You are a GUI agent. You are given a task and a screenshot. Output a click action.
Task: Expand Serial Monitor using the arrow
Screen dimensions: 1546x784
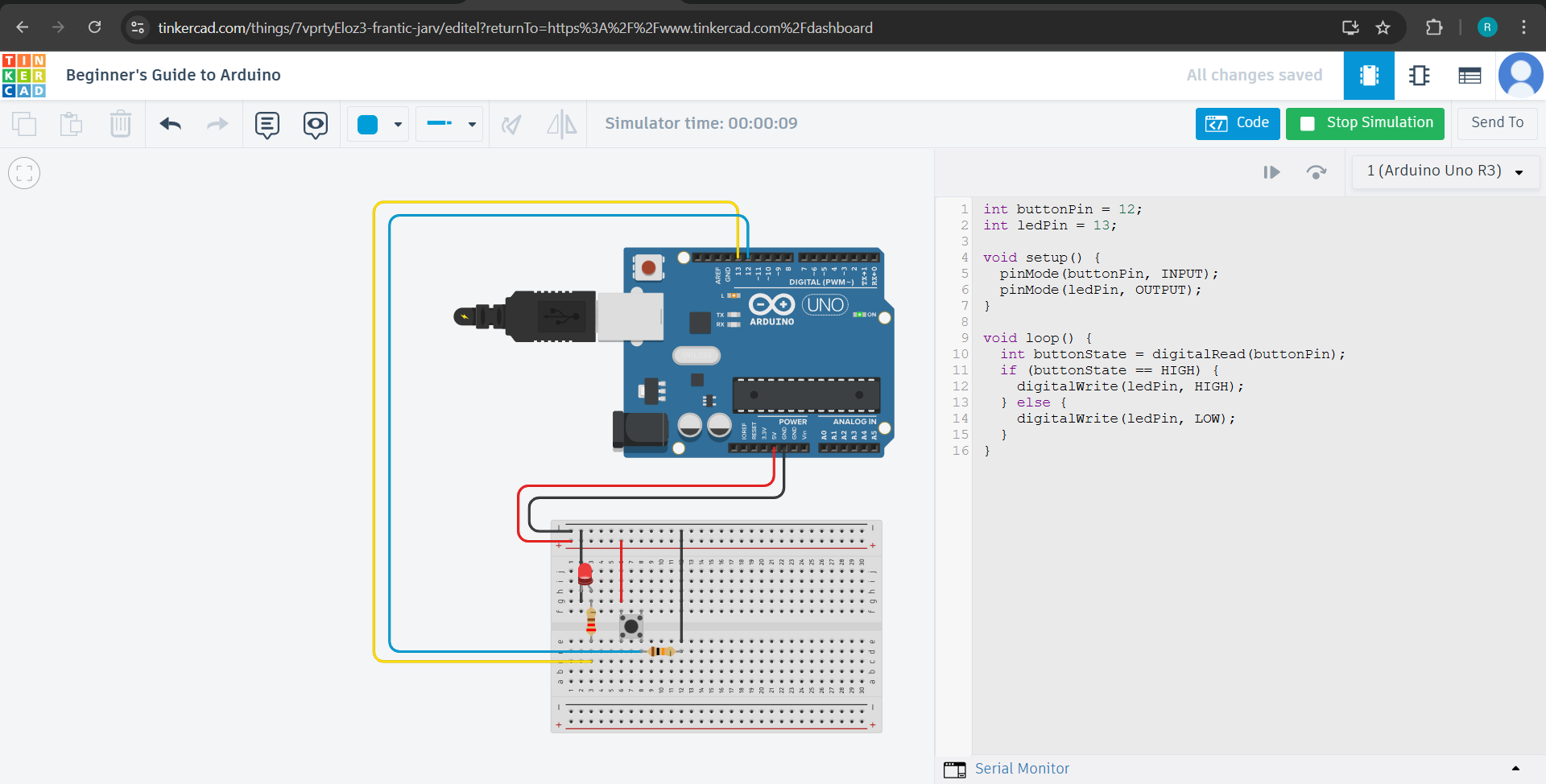pyautogui.click(x=1515, y=769)
